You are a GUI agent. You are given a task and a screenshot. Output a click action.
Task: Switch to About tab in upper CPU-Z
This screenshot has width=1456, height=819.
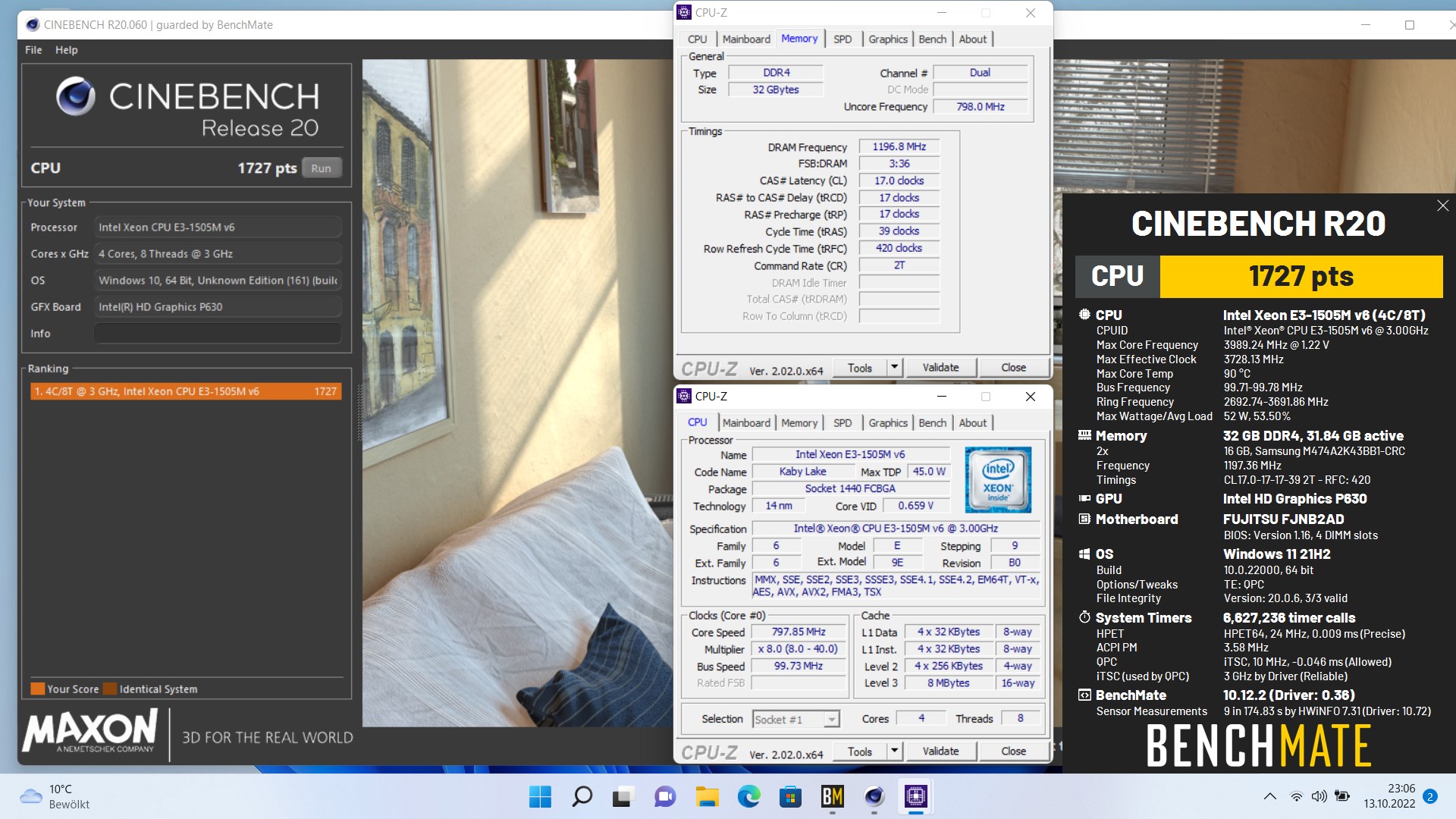(973, 39)
